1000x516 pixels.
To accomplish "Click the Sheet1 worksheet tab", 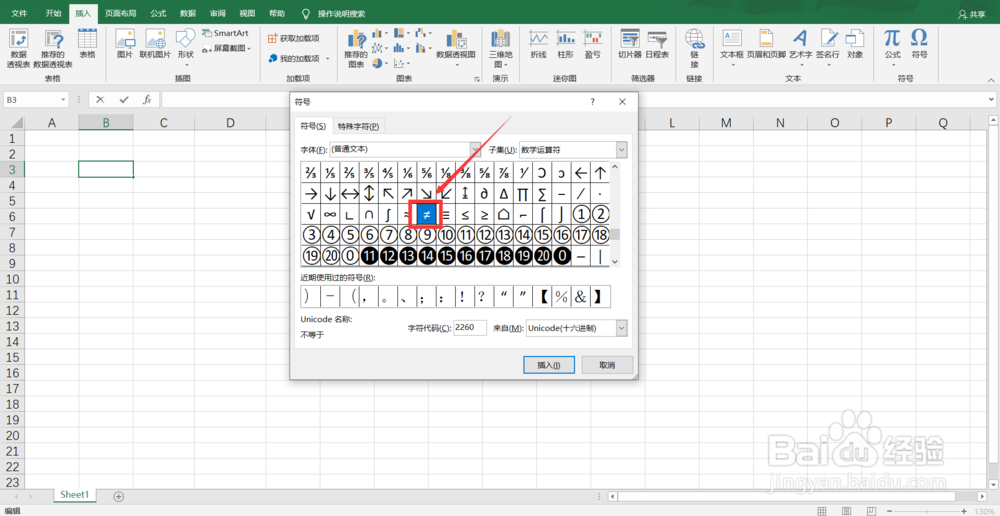I will (75, 495).
